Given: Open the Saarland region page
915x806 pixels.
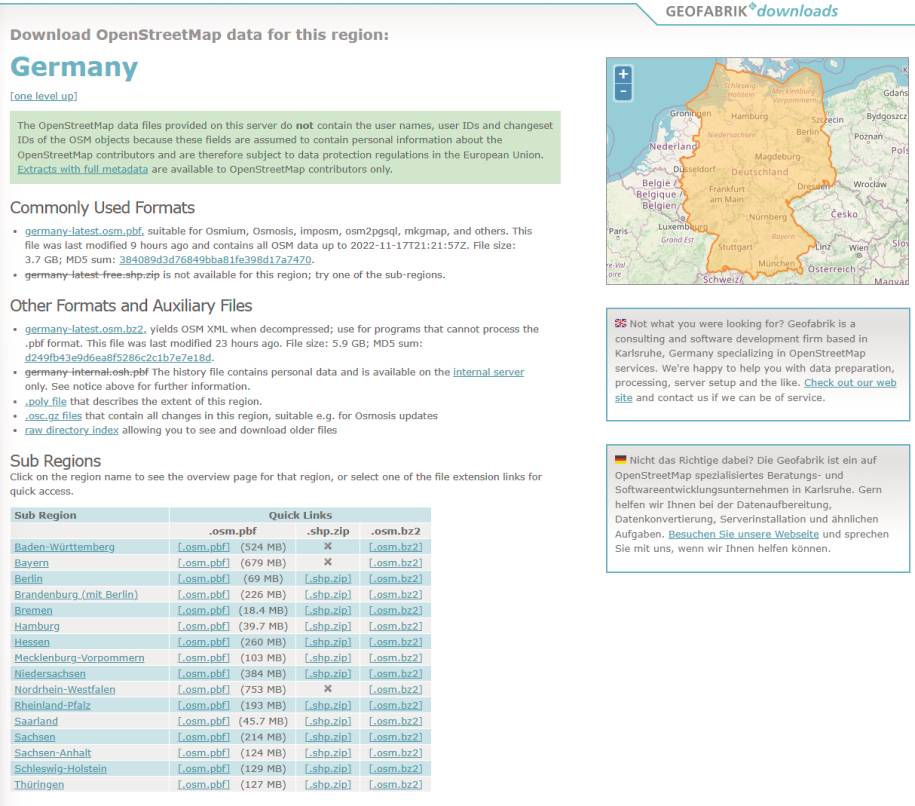Looking at the screenshot, I should pos(36,721).
